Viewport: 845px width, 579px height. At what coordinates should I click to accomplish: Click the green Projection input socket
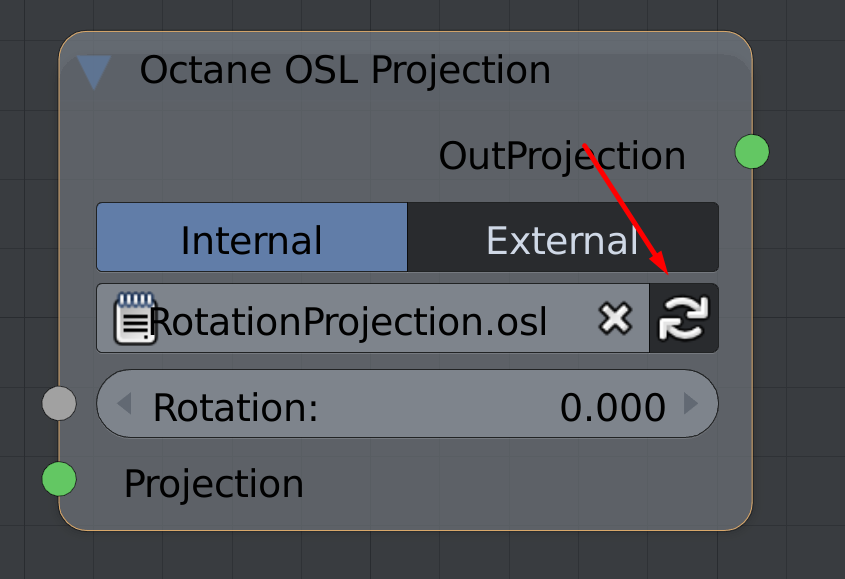(x=59, y=479)
